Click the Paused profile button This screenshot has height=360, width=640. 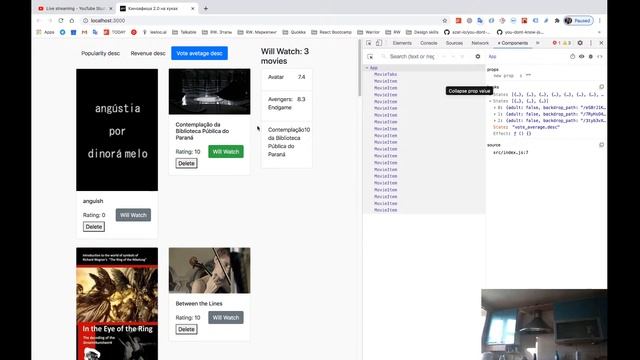(x=578, y=20)
